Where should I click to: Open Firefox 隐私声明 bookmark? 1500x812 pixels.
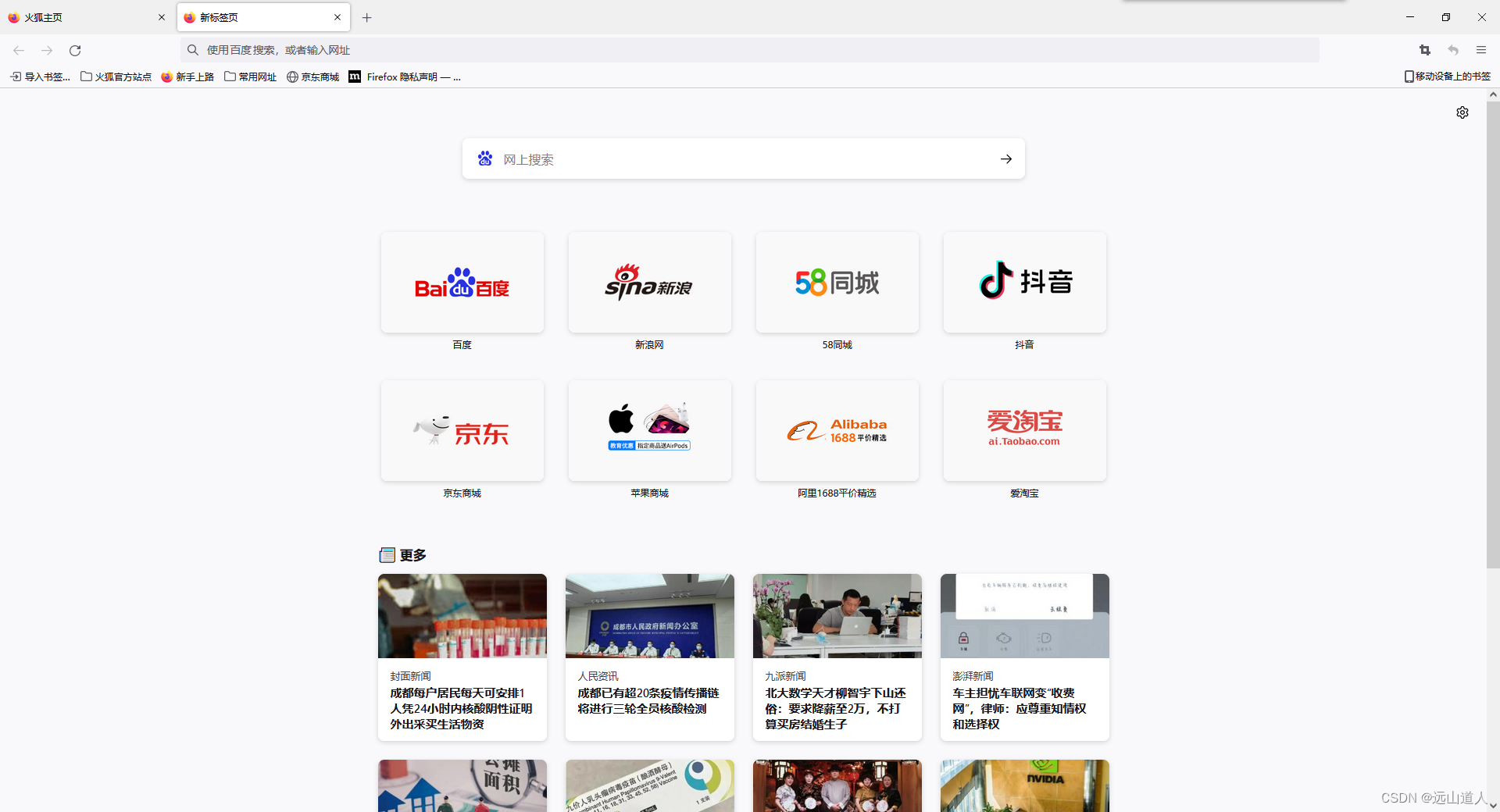point(405,77)
